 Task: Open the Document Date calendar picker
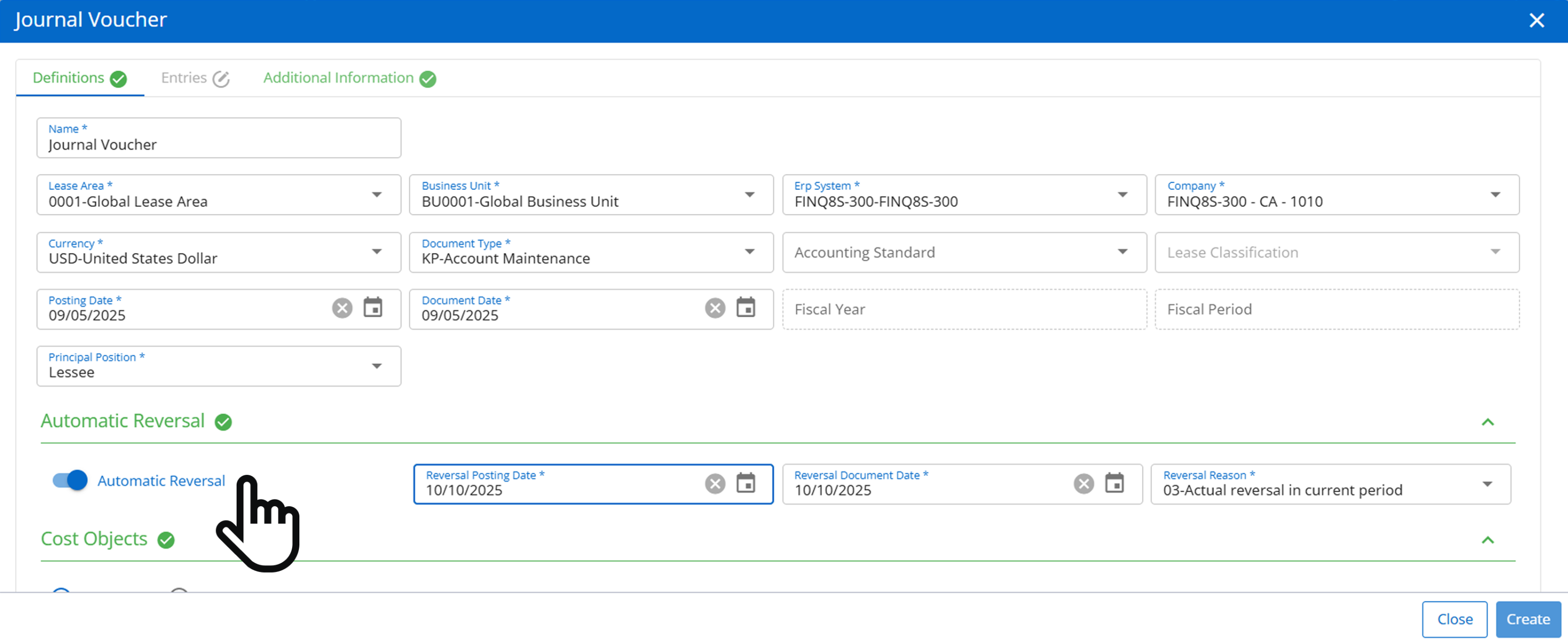click(745, 308)
